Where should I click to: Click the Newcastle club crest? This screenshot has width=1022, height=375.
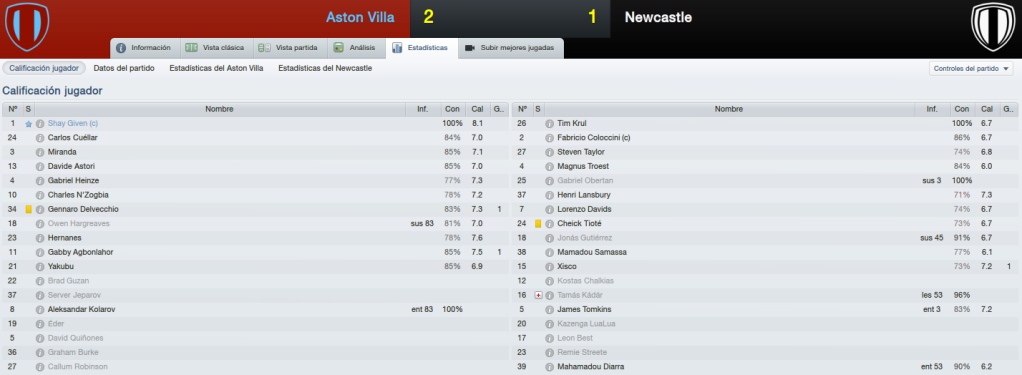pyautogui.click(x=993, y=27)
